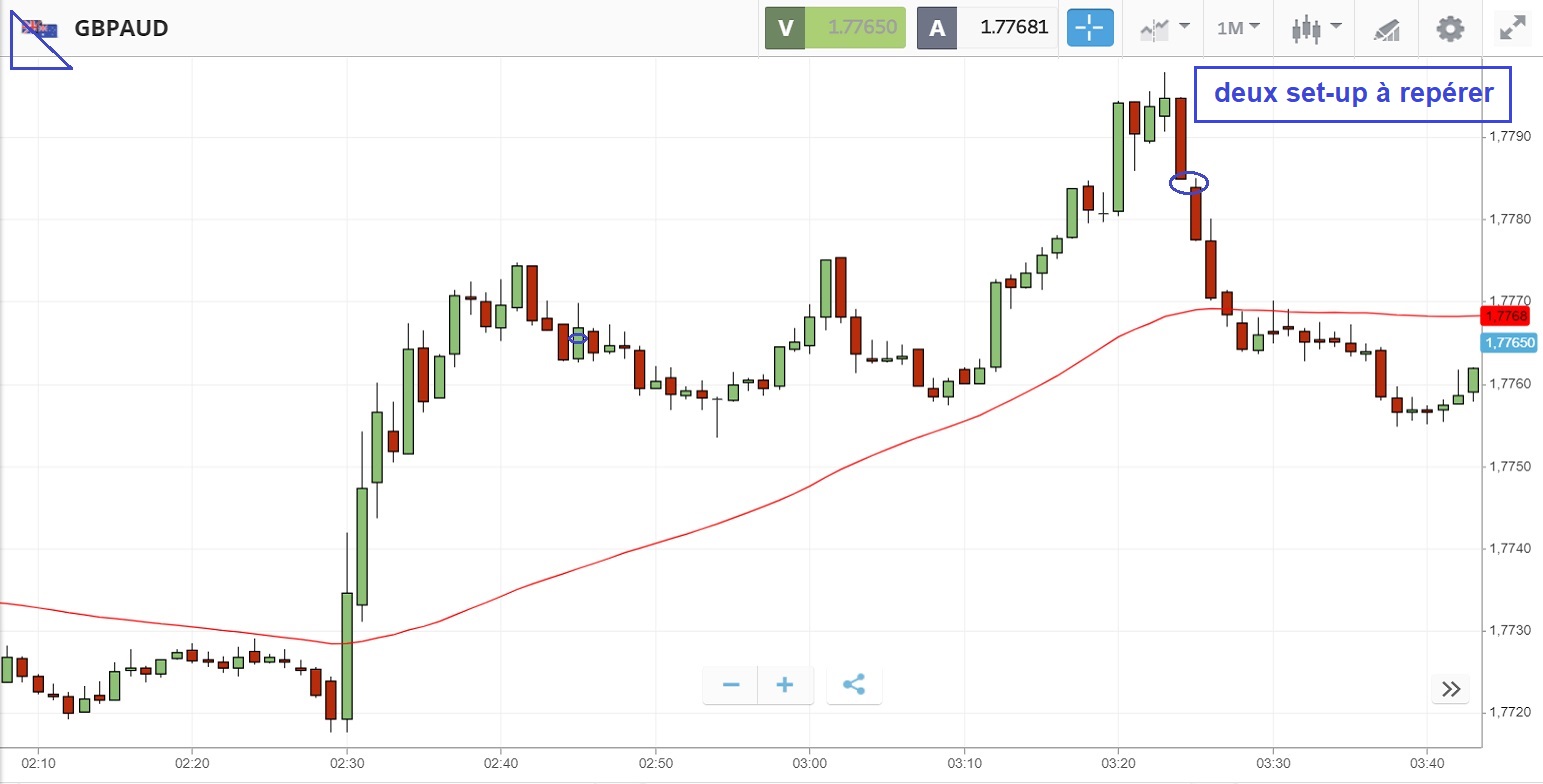Click the 03:00 time axis label
The image size is (1543, 784).
click(x=809, y=762)
